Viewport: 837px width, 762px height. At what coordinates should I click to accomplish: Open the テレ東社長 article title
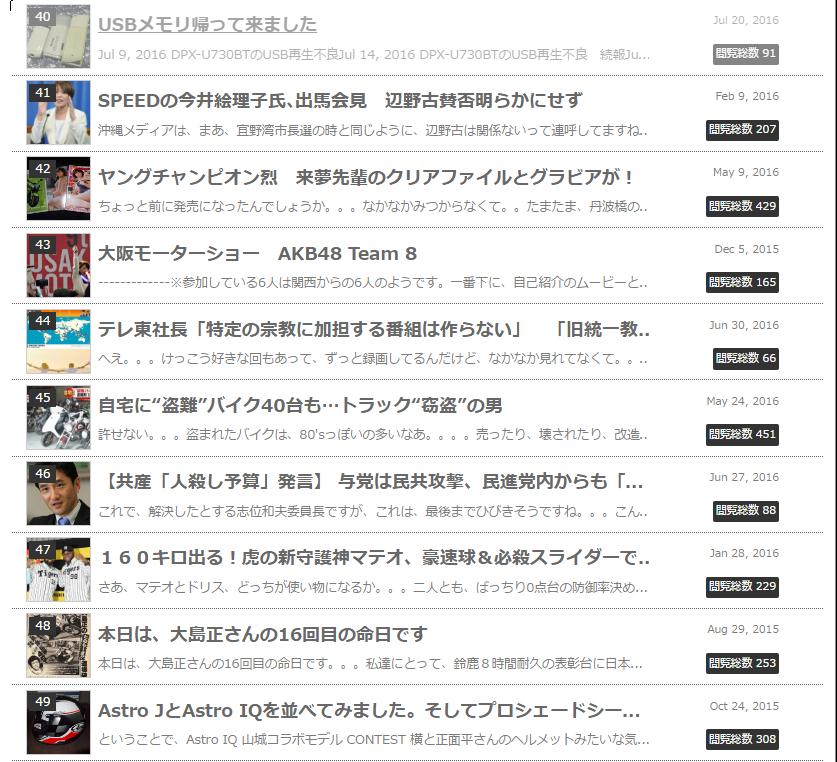374,329
